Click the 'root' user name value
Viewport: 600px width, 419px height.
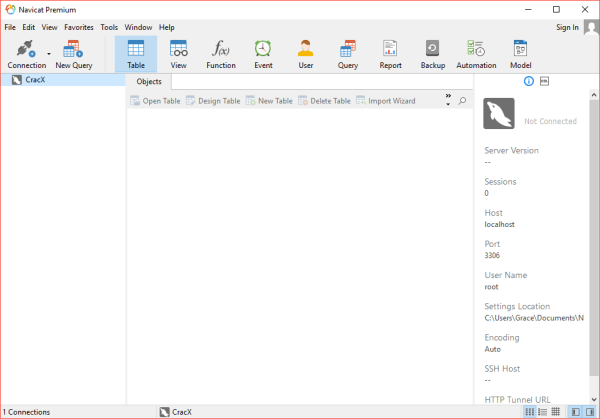(491, 287)
